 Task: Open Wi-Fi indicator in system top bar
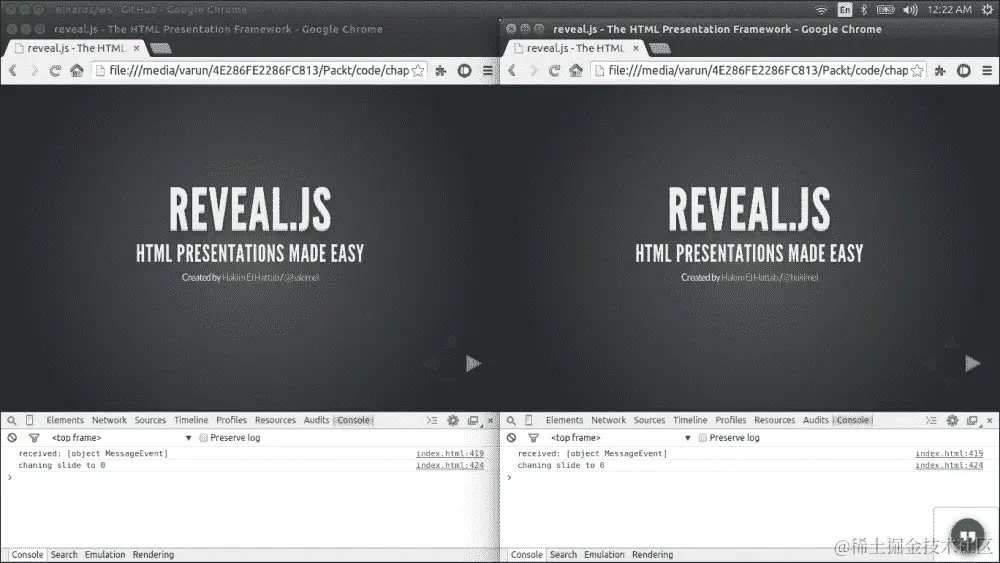pos(821,10)
